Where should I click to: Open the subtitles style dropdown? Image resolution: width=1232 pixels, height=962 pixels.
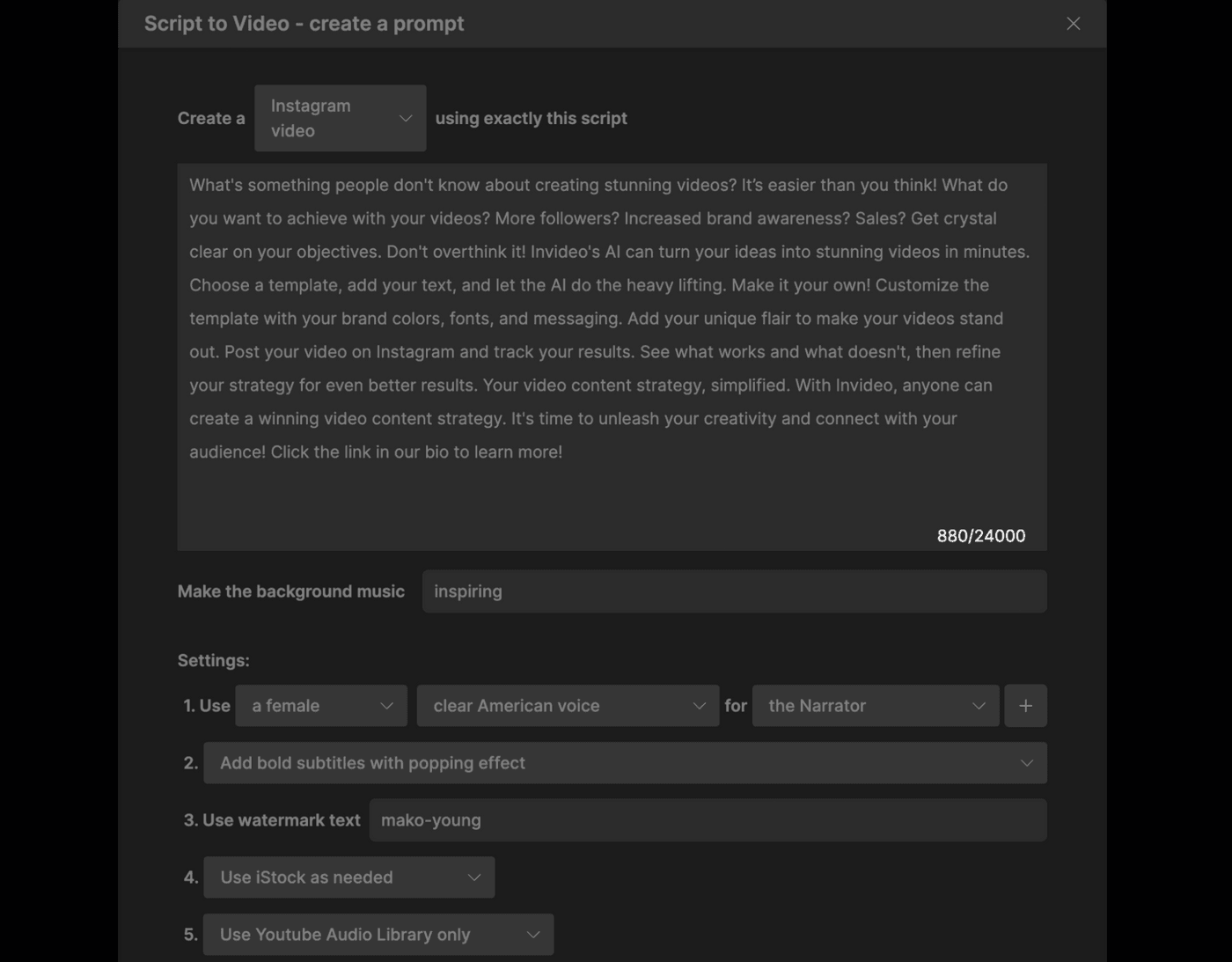pyautogui.click(x=625, y=762)
